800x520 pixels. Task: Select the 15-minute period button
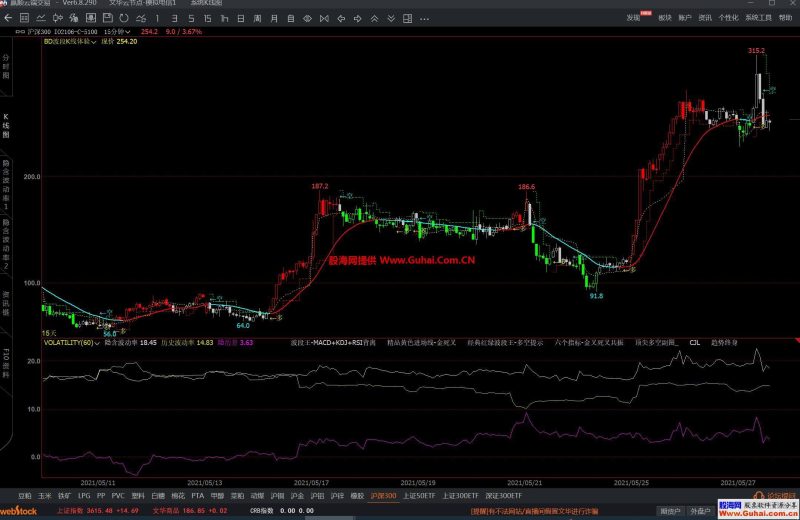point(207,19)
